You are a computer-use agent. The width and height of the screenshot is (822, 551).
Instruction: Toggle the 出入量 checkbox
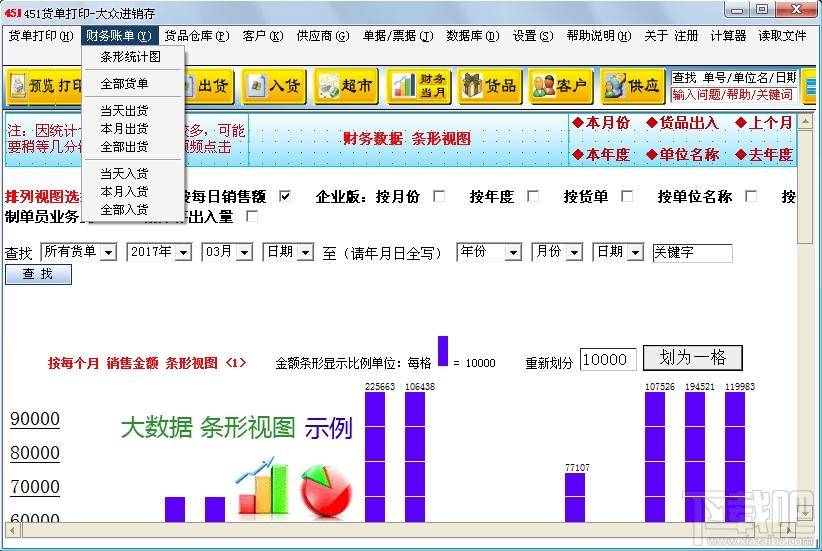pyautogui.click(x=252, y=216)
